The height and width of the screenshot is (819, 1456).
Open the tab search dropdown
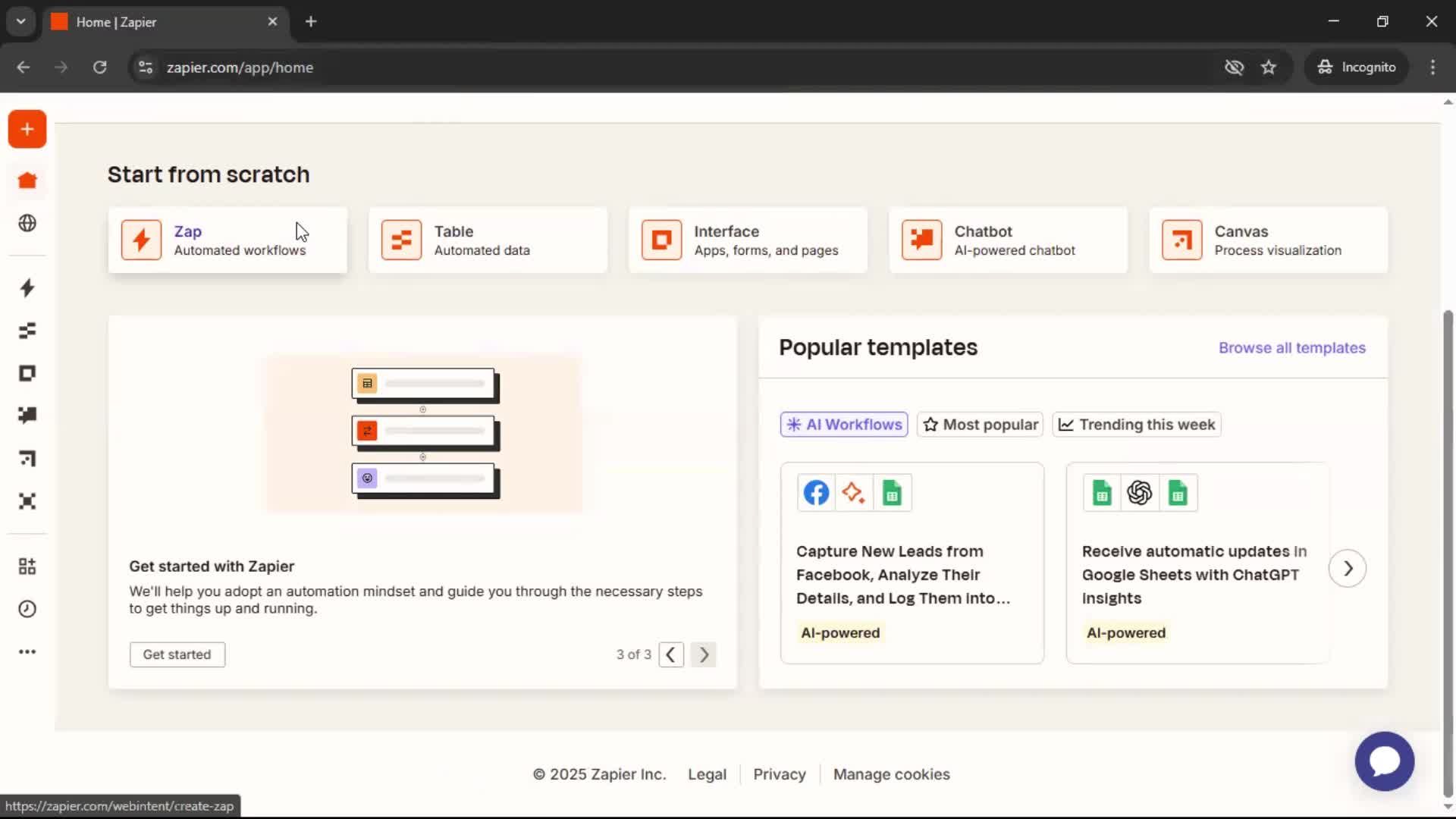(x=20, y=22)
